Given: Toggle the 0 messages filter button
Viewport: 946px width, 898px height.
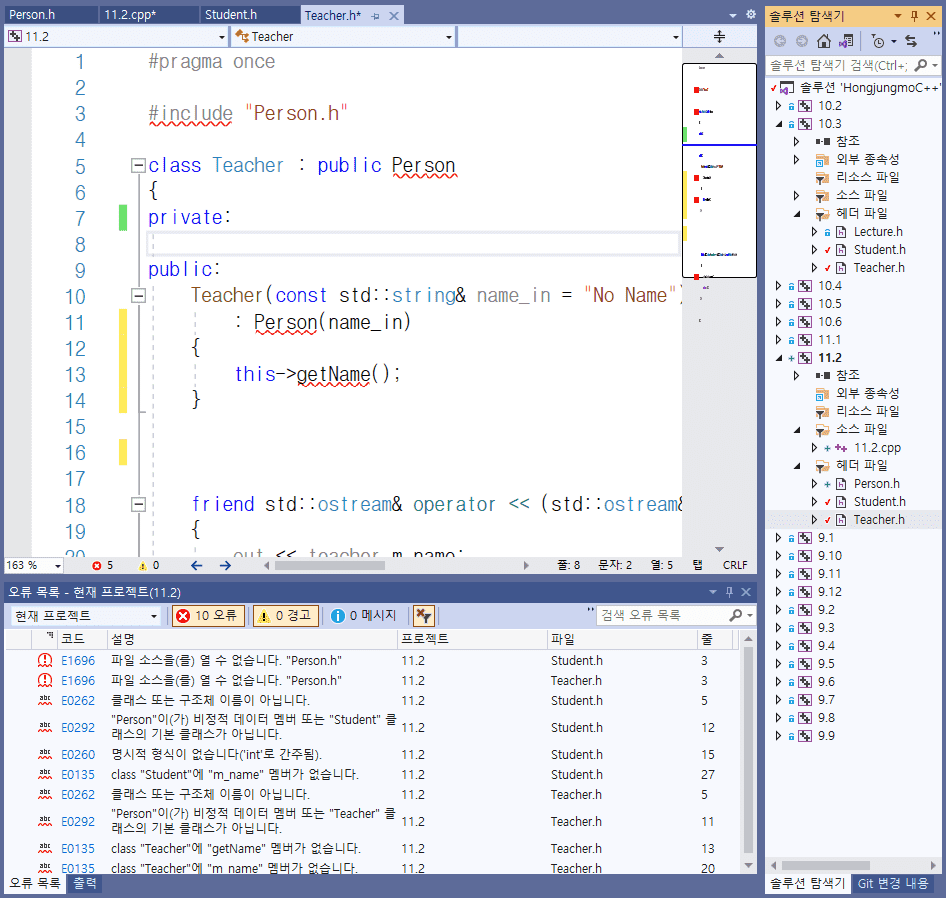Looking at the screenshot, I should click(364, 616).
